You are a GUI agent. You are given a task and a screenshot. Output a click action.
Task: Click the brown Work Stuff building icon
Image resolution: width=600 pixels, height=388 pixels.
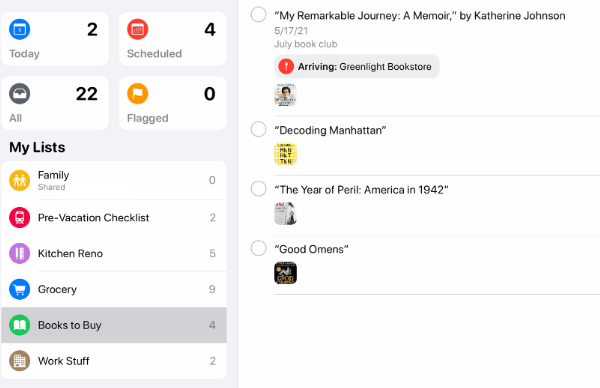[20, 361]
